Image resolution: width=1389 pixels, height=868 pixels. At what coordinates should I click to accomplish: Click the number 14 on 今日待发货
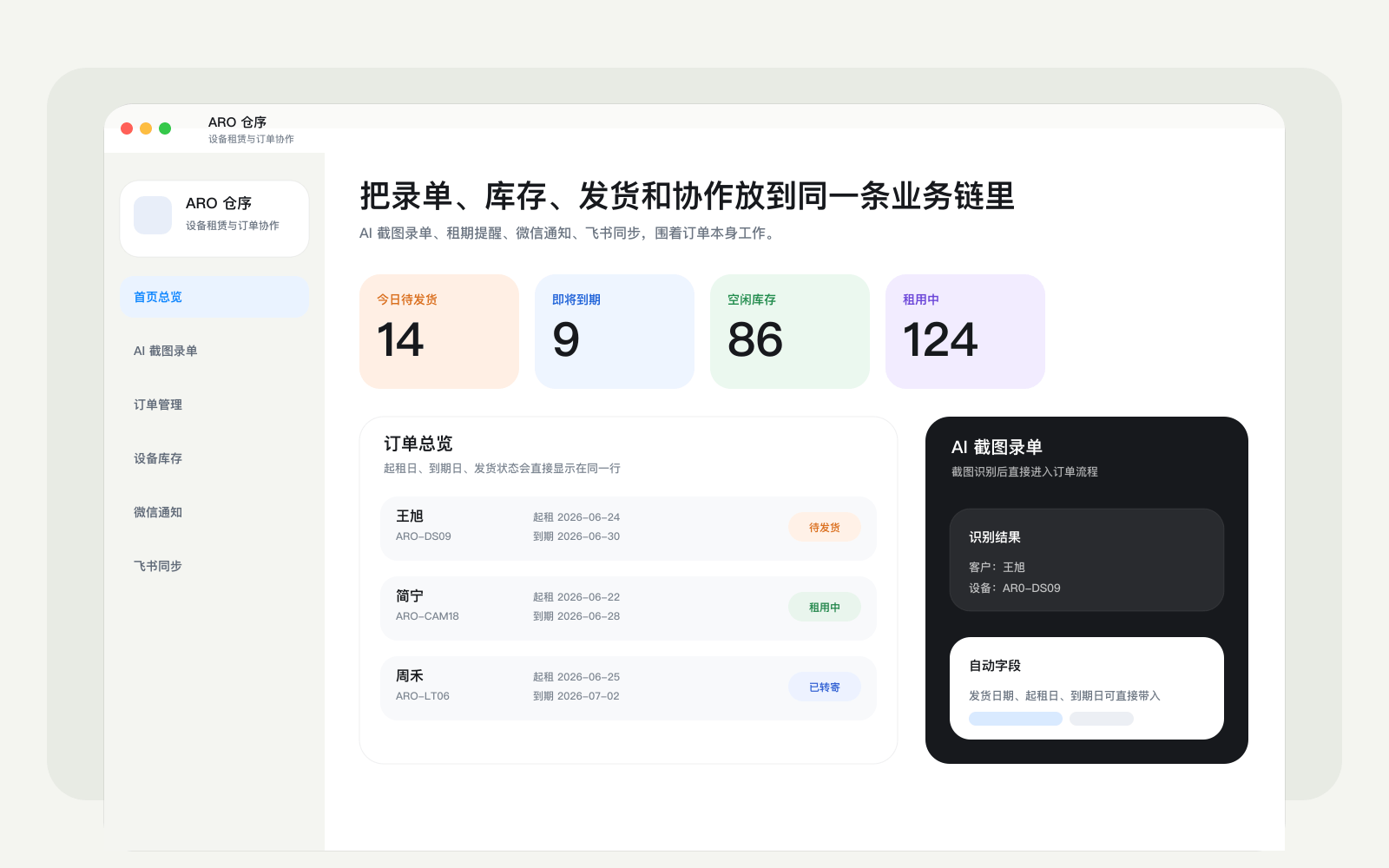pos(400,339)
